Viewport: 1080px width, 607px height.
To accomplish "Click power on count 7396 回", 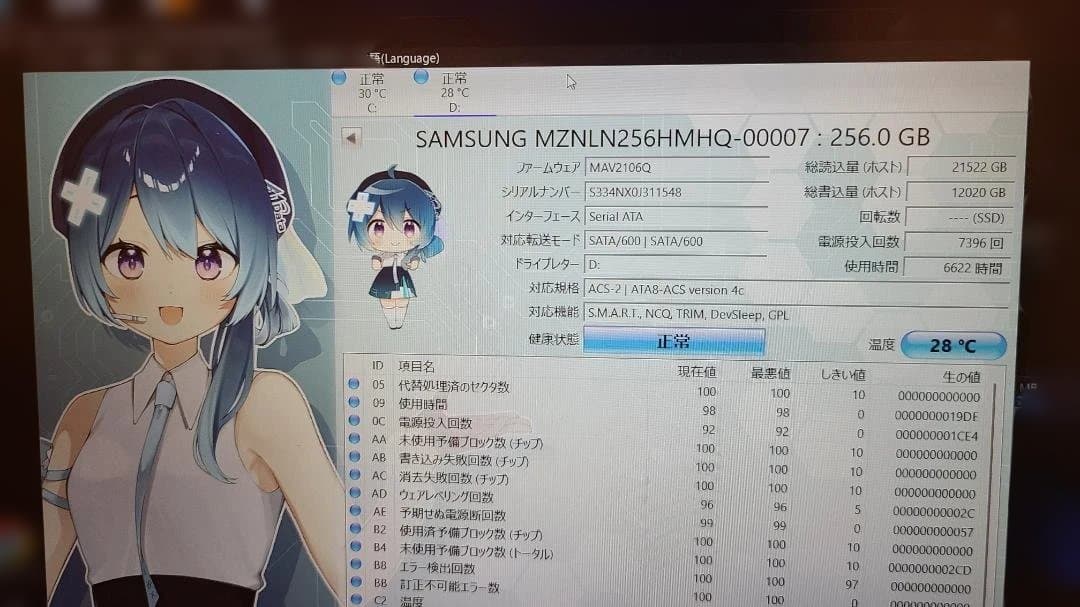I will tap(957, 243).
